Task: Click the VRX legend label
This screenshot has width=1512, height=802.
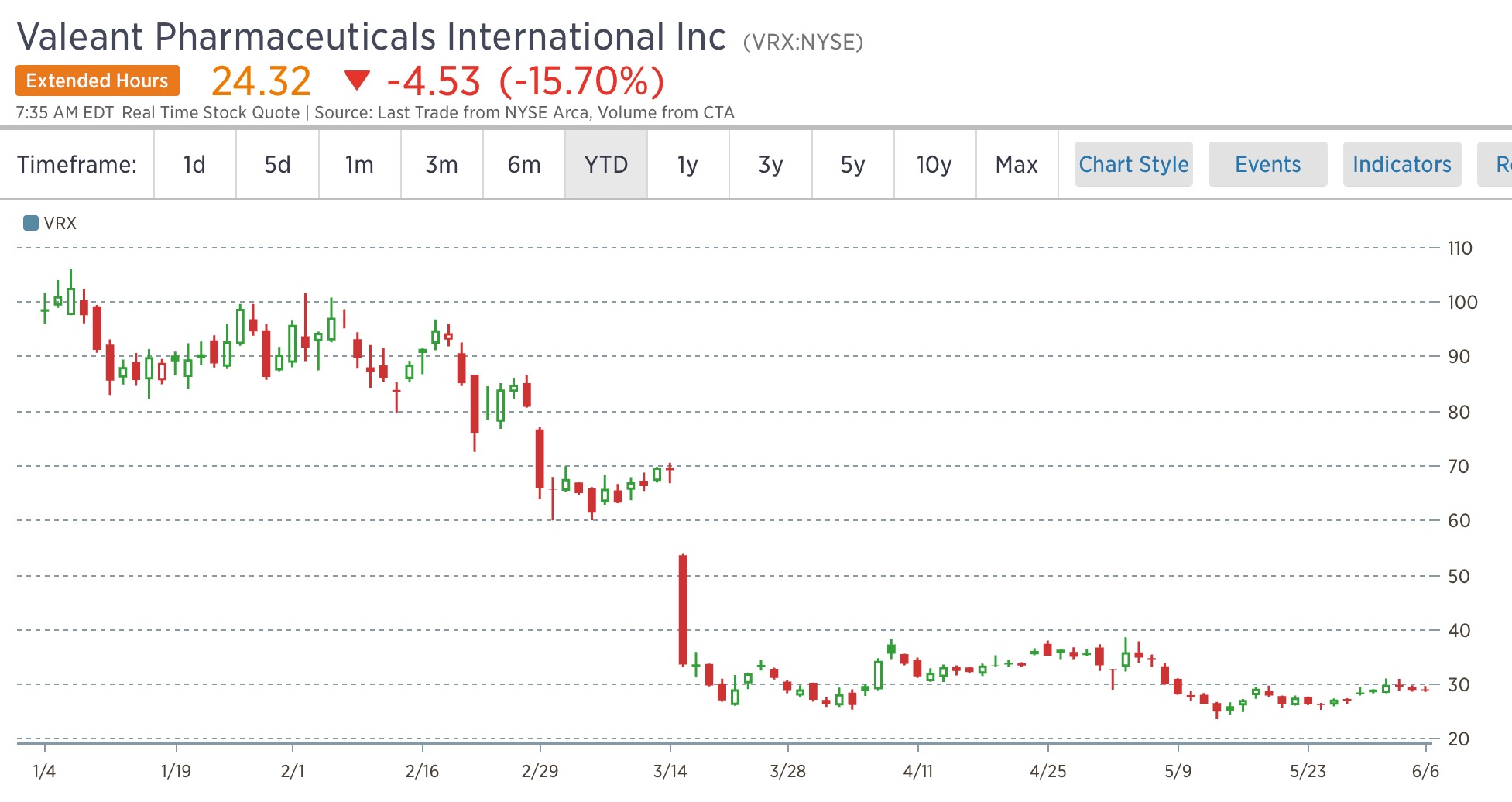Action: [x=60, y=223]
